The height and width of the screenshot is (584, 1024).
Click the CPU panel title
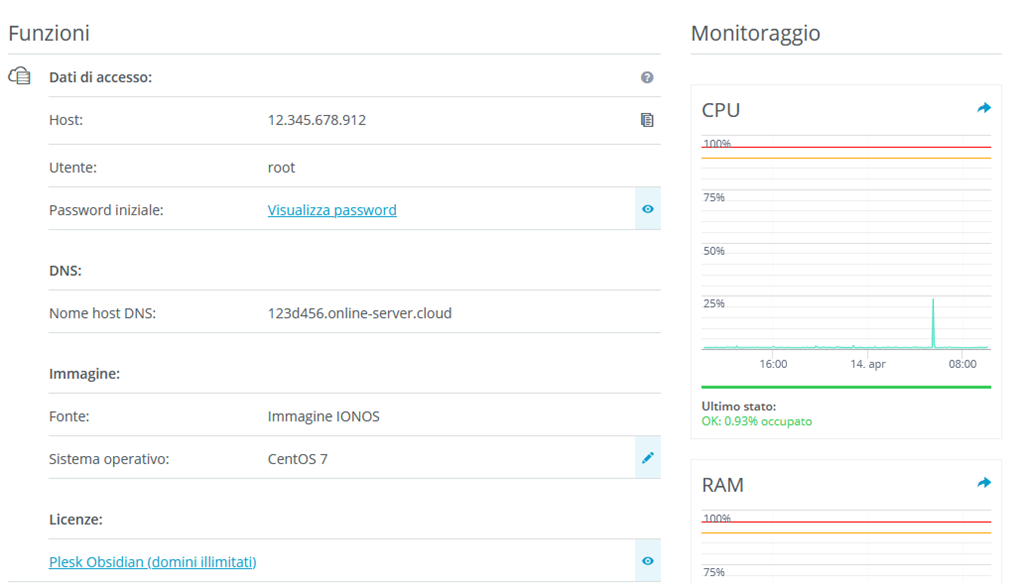(x=721, y=110)
